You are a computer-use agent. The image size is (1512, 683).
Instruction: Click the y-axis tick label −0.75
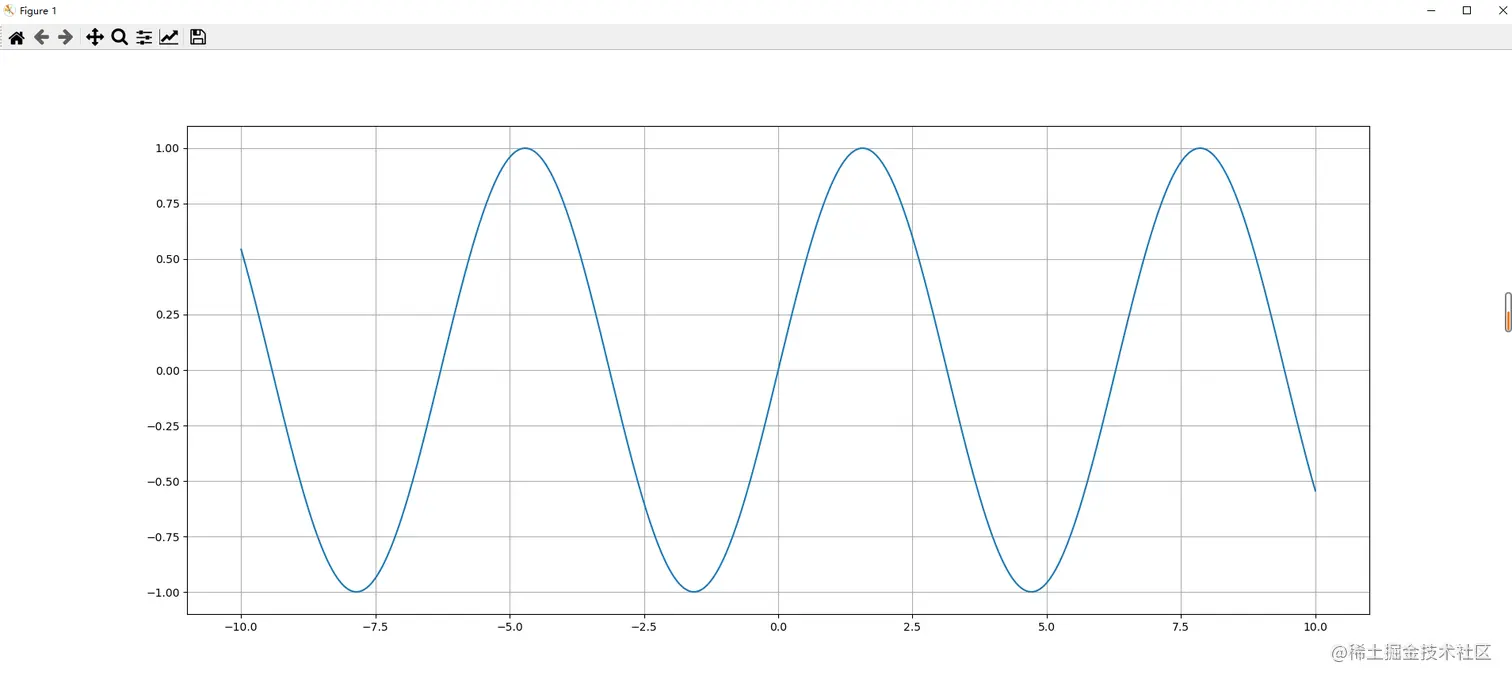[162, 537]
